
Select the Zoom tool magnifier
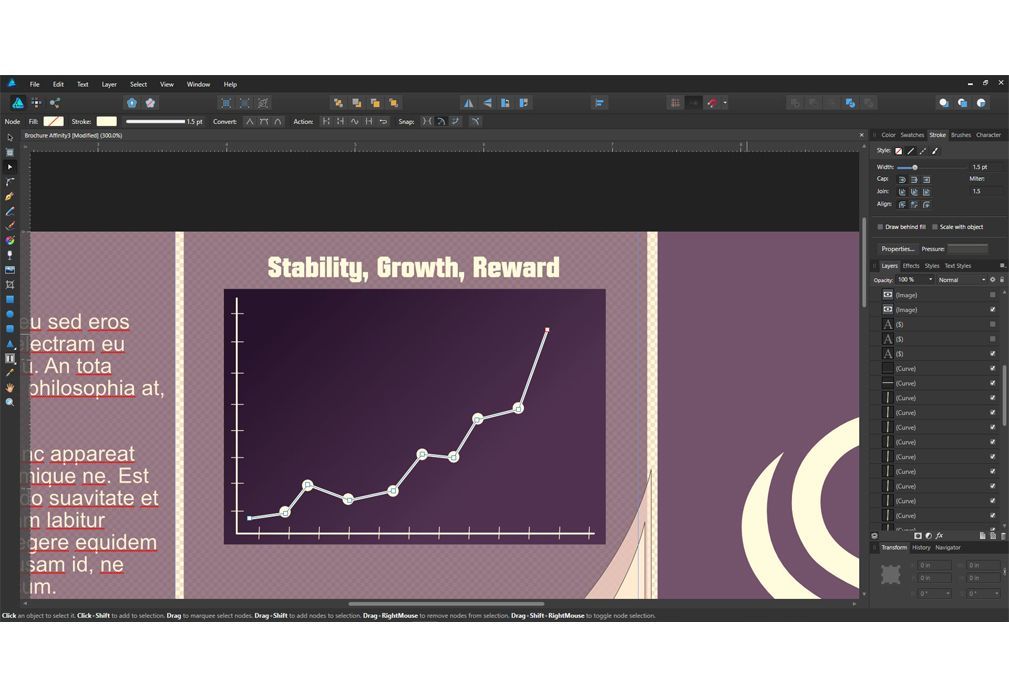pyautogui.click(x=10, y=402)
